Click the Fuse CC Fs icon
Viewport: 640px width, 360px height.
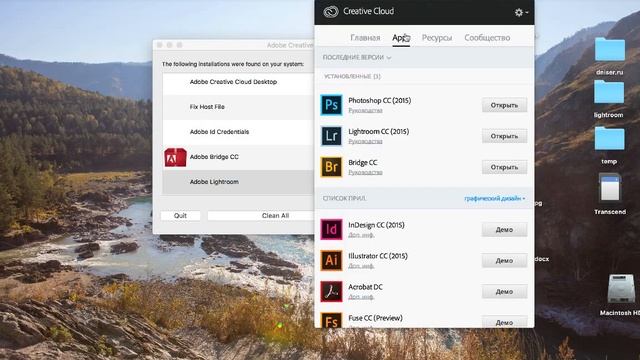tap(331, 320)
